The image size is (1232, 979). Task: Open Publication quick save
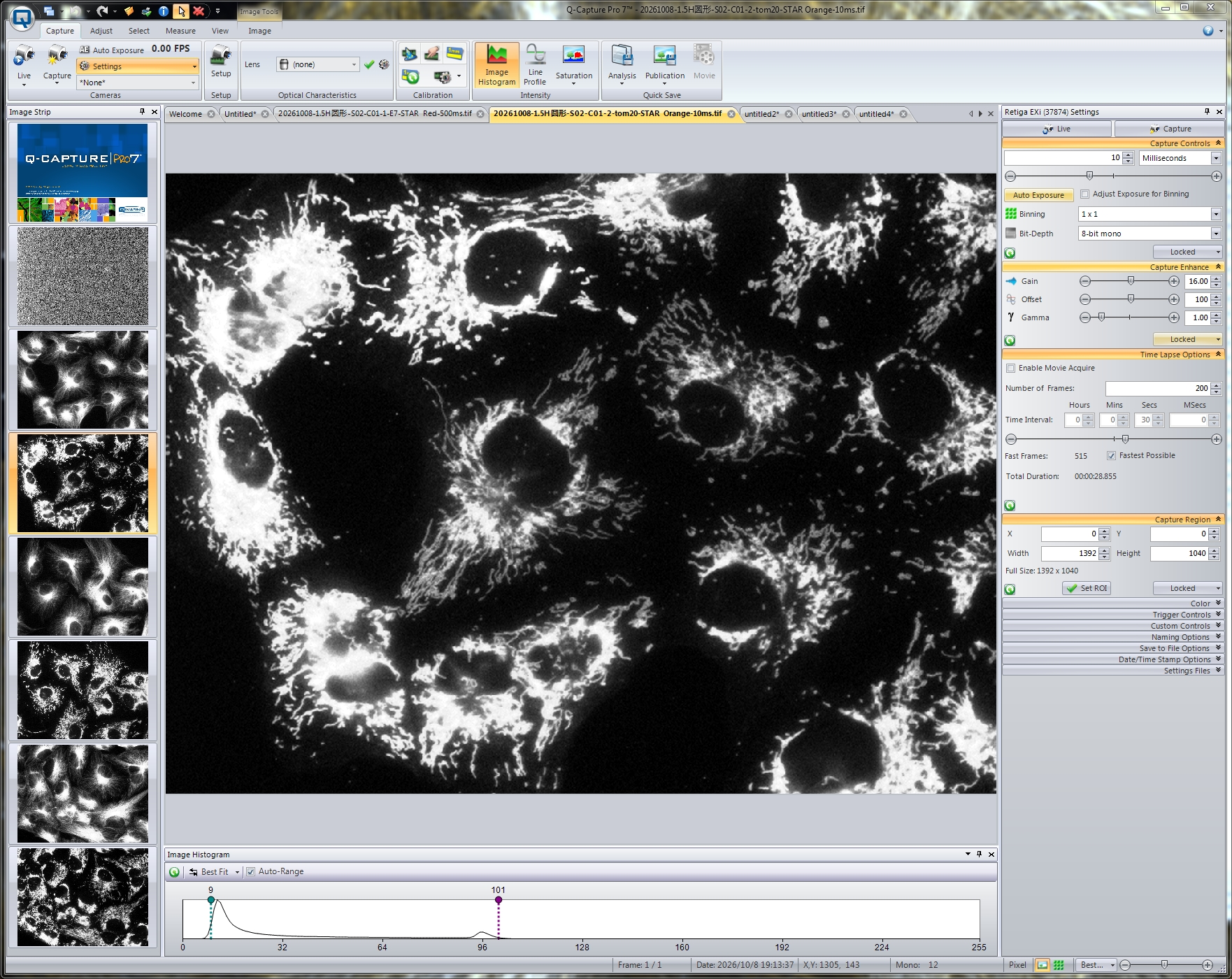(665, 65)
